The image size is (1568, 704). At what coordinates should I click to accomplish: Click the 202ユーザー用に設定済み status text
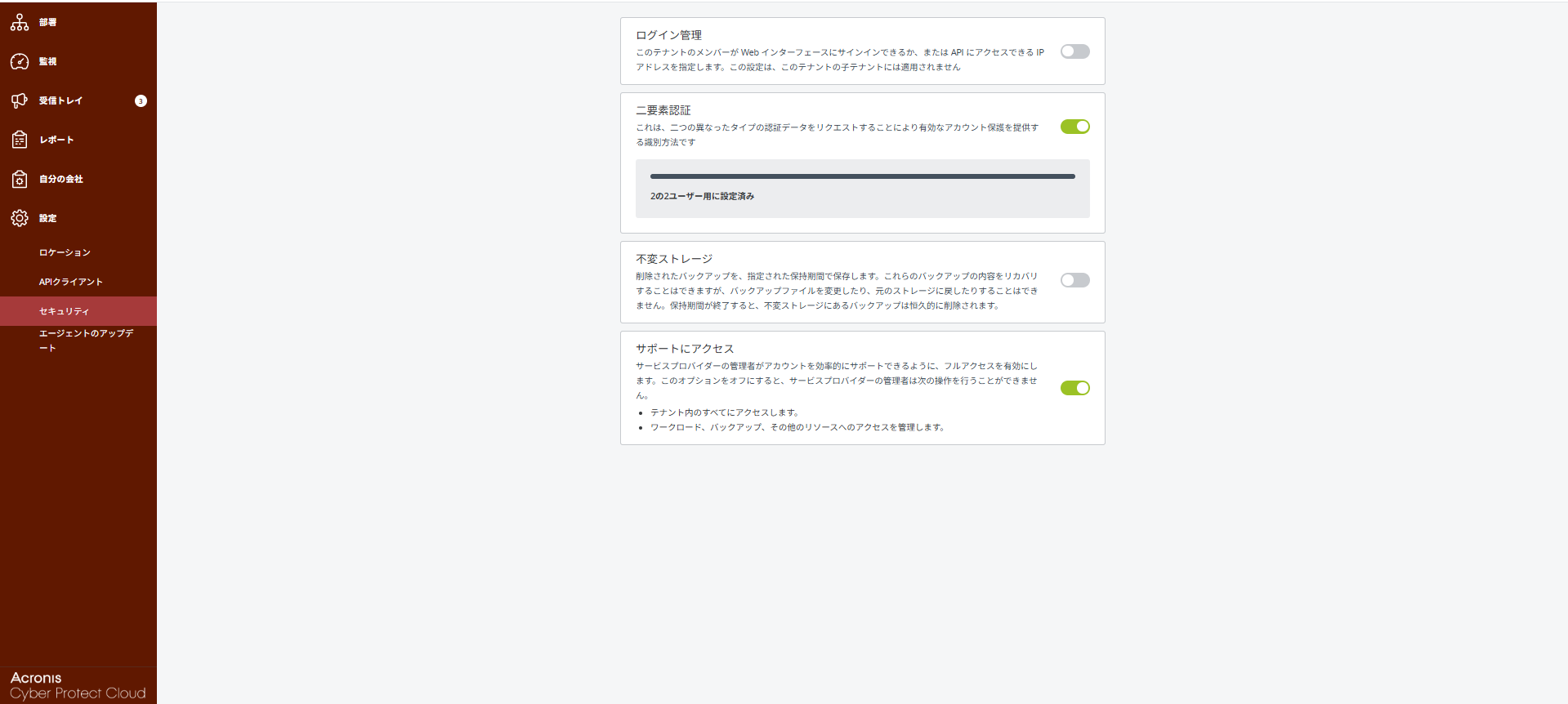[x=702, y=196]
